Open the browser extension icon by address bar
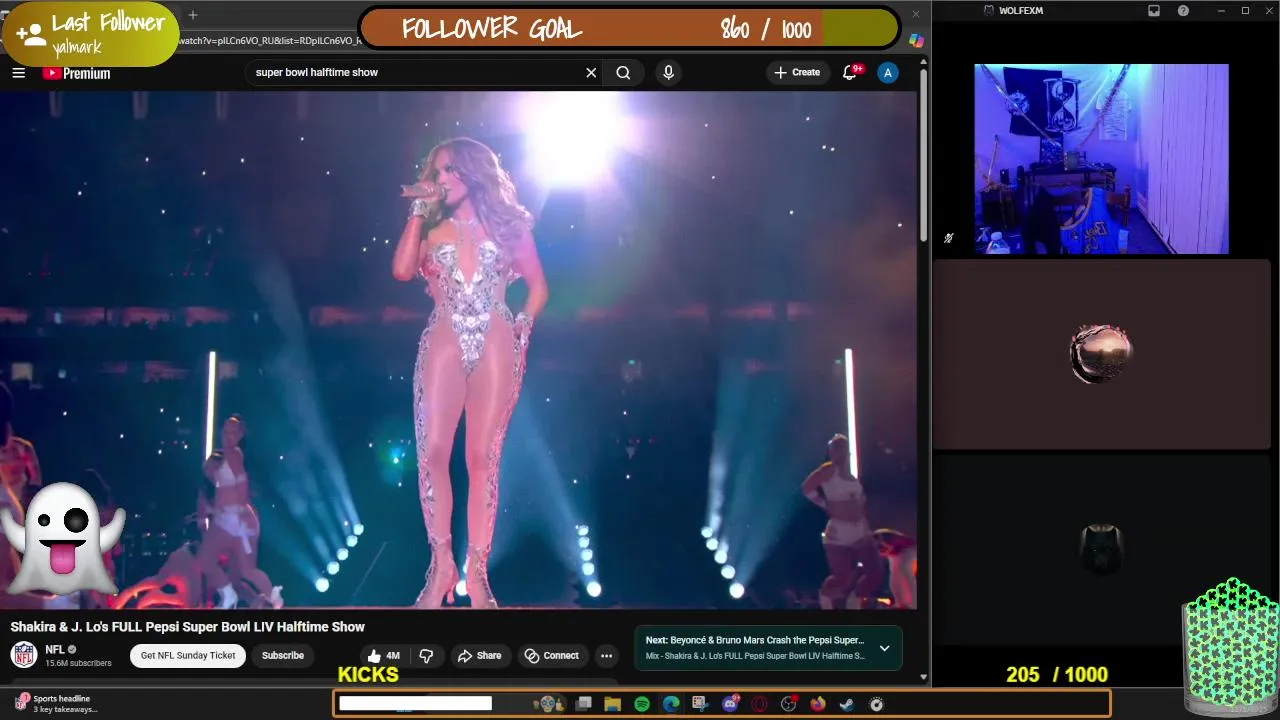The width and height of the screenshot is (1280, 720). point(916,41)
